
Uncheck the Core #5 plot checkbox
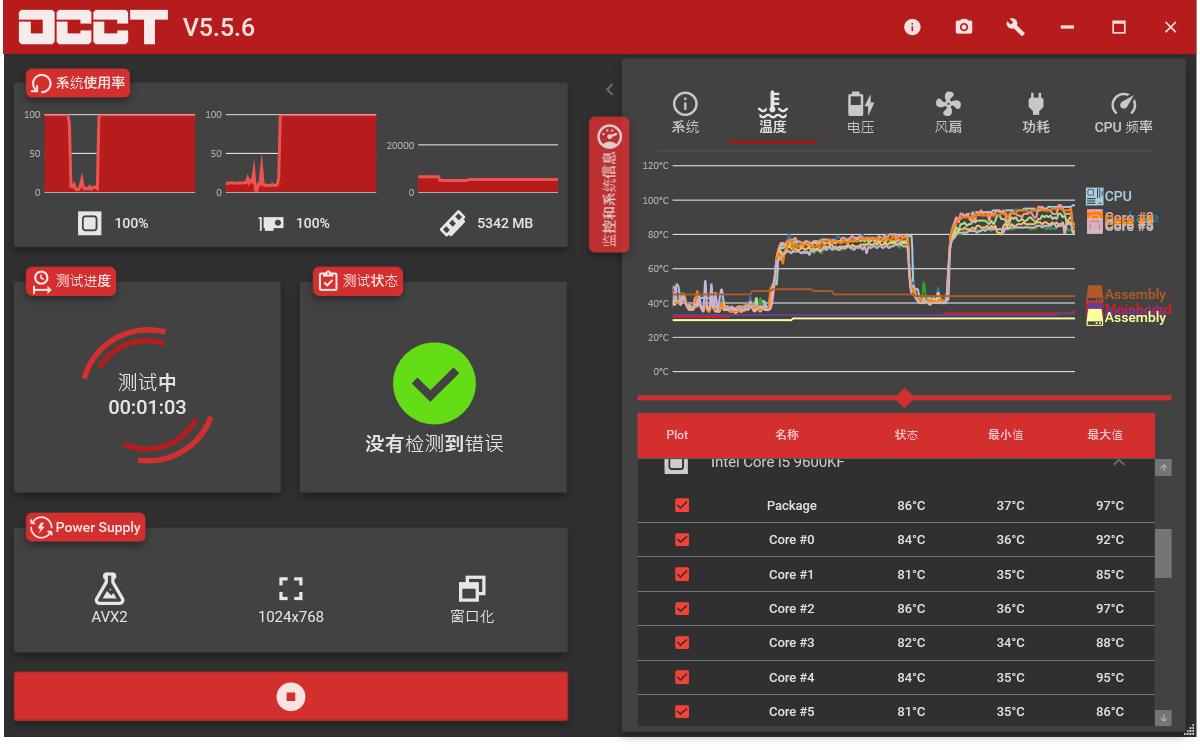683,711
